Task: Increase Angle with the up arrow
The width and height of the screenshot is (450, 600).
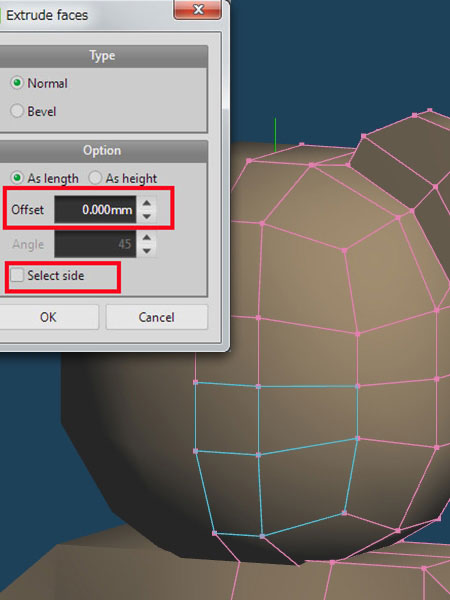Action: (147, 237)
